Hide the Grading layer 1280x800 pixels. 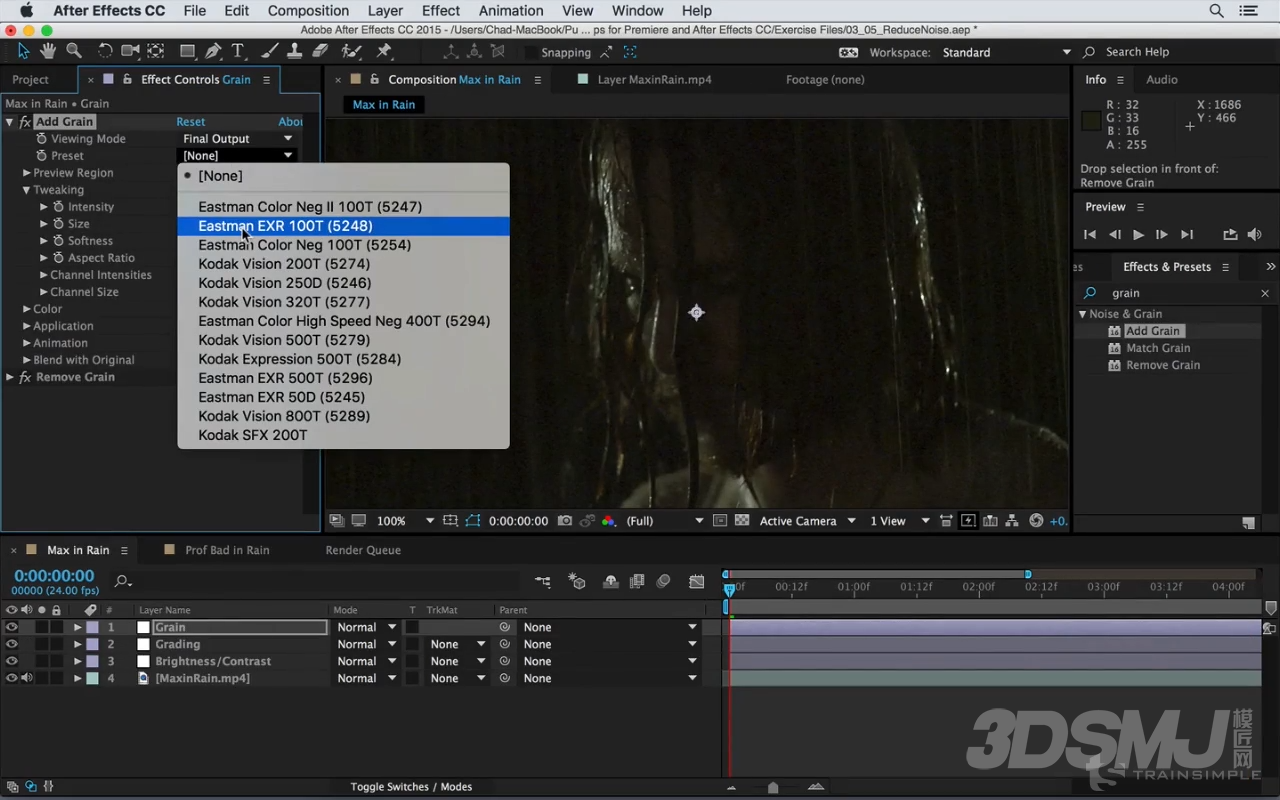12,645
